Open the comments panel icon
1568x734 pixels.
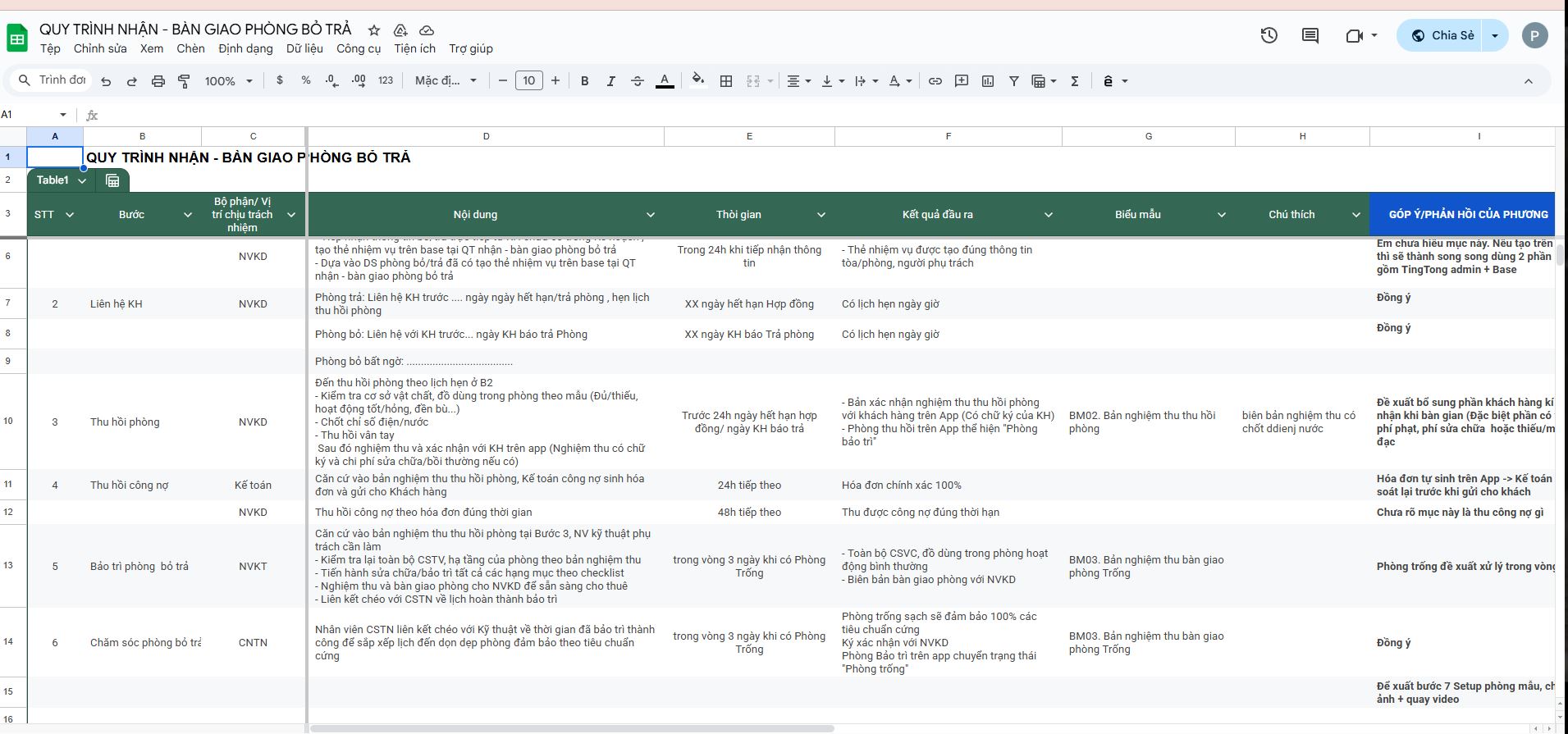pos(1310,35)
